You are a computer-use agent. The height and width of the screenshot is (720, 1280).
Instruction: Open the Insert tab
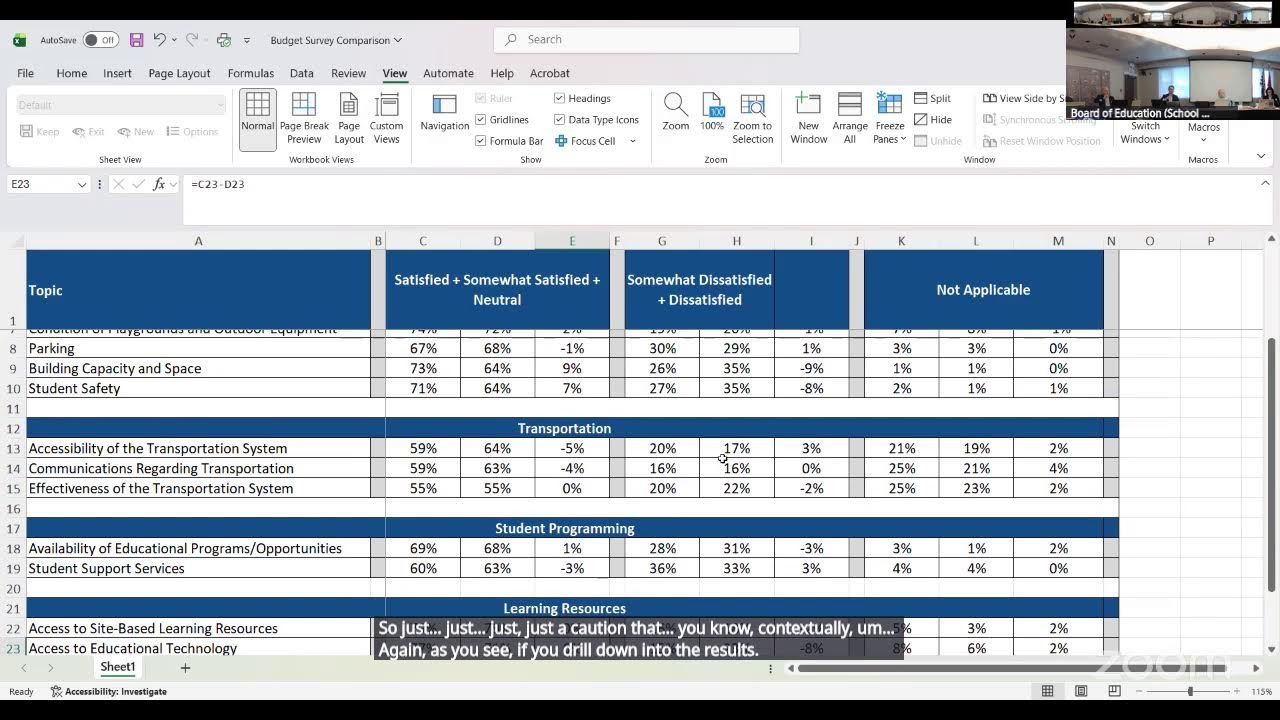(117, 73)
